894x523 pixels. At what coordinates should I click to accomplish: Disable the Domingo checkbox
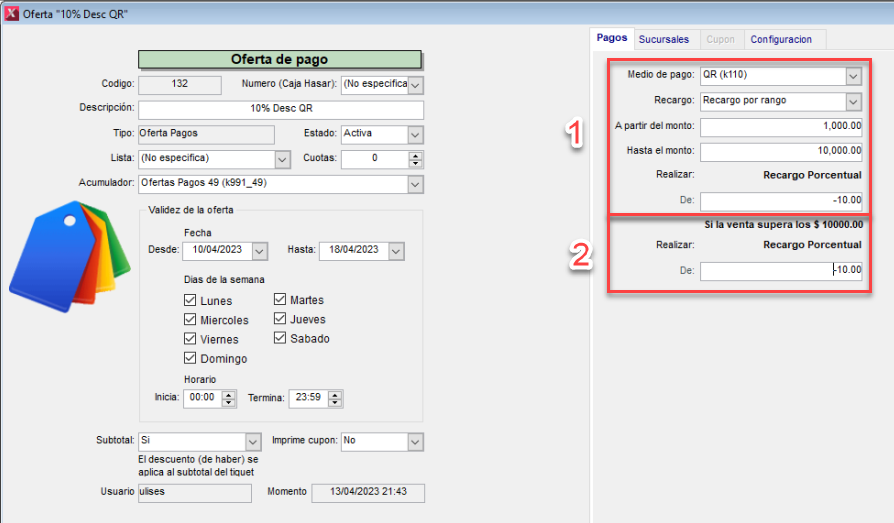[x=191, y=358]
